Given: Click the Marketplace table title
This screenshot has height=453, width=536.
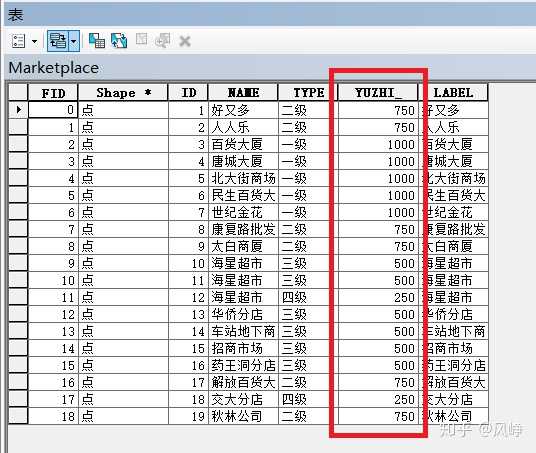Looking at the screenshot, I should coord(54,68).
